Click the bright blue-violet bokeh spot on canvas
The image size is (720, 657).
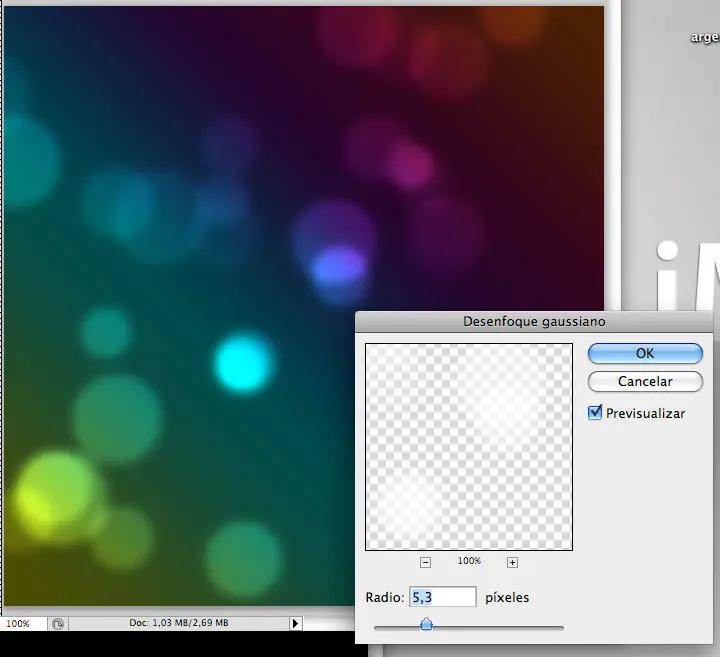(x=337, y=268)
